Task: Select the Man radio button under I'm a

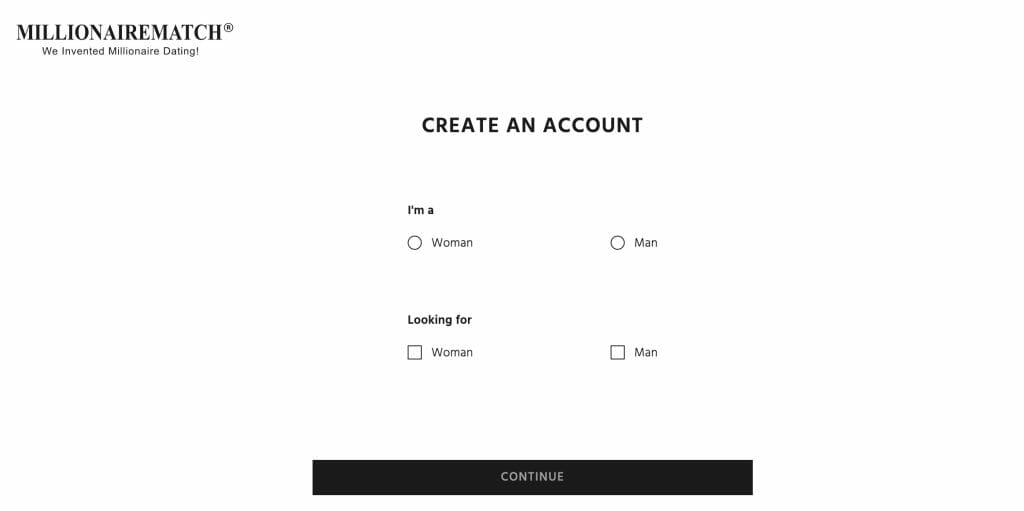Action: [618, 243]
